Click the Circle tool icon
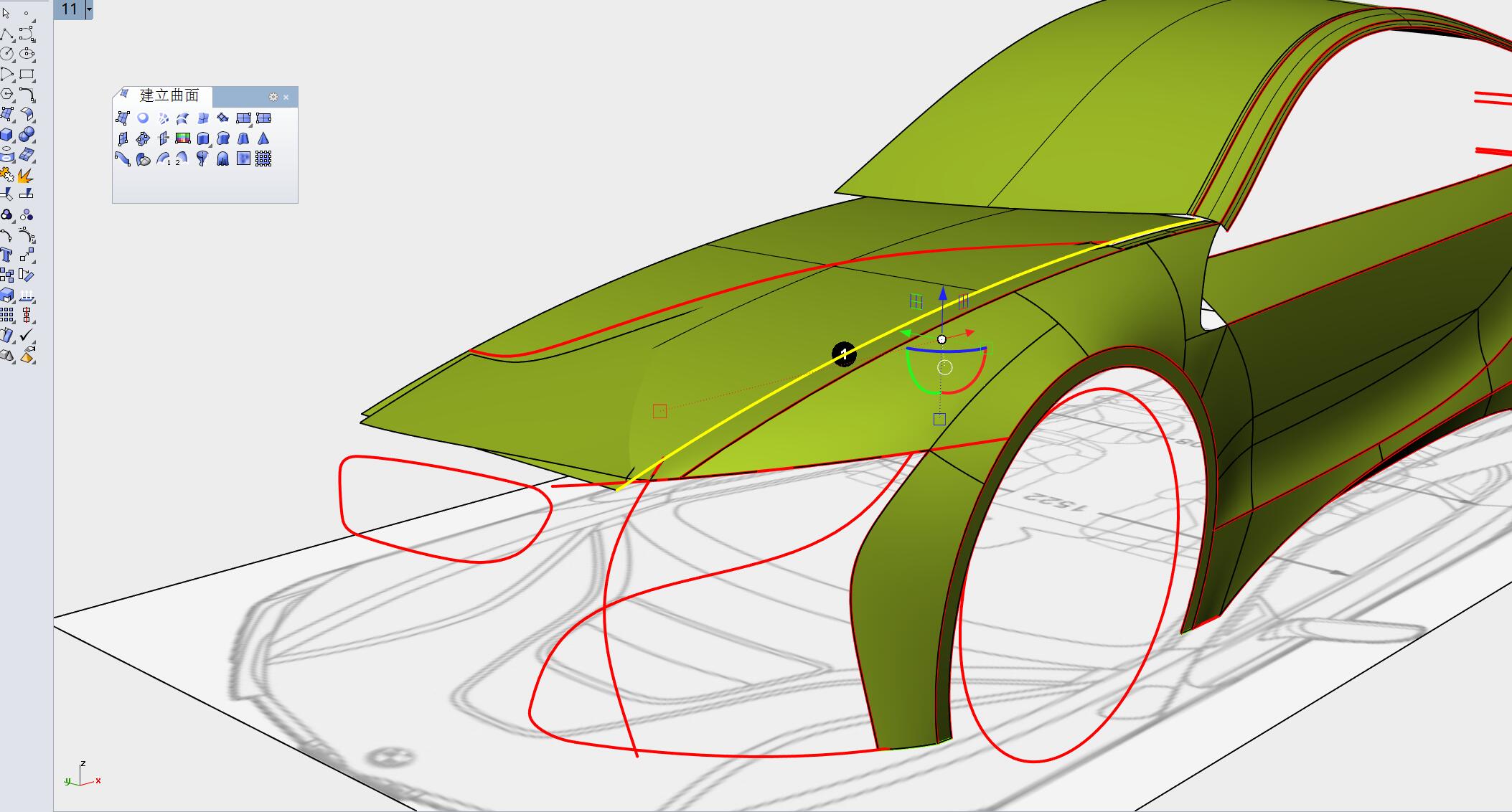The image size is (1512, 812). (x=6, y=54)
